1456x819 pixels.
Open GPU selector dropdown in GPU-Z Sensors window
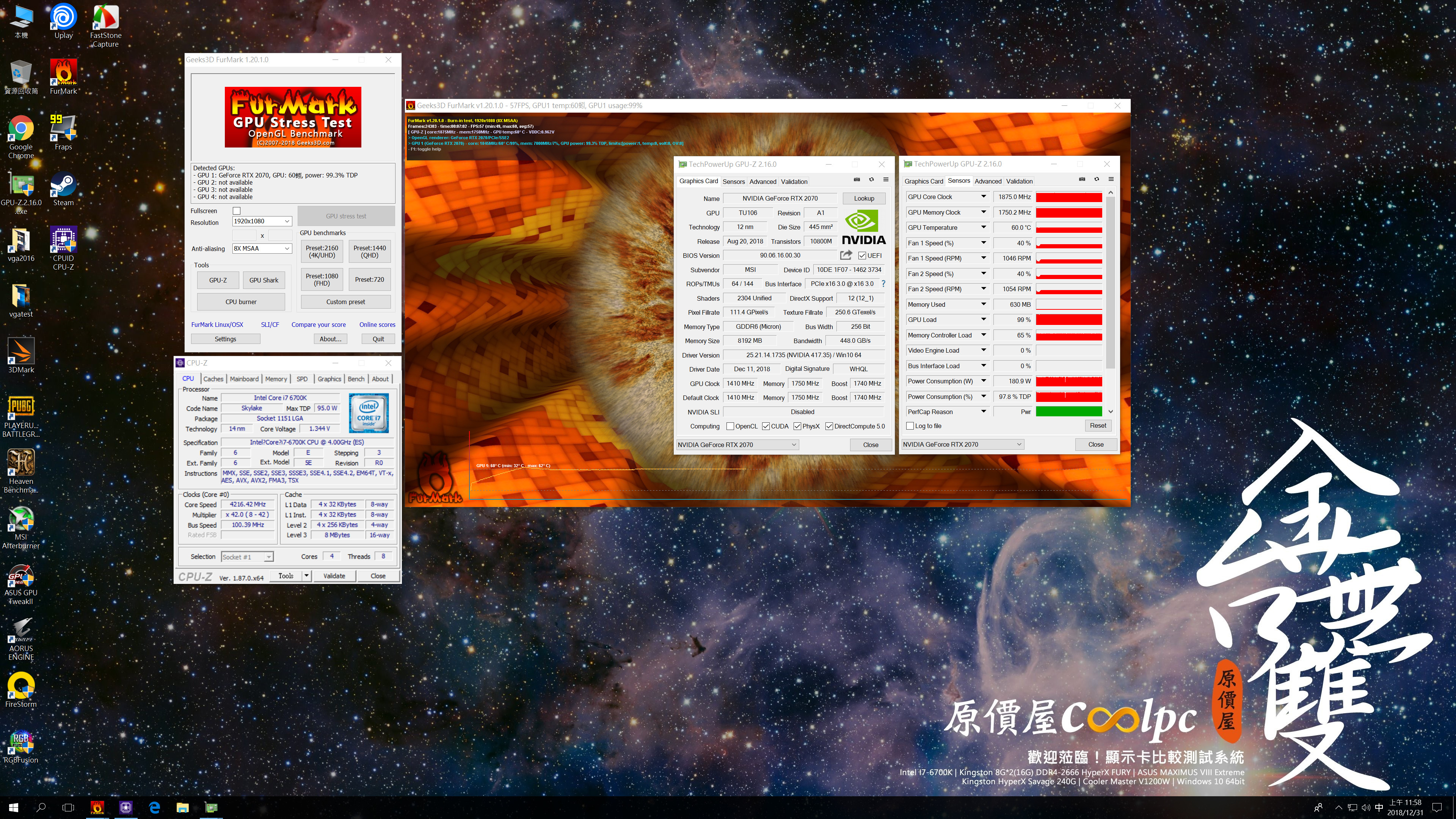tap(963, 444)
